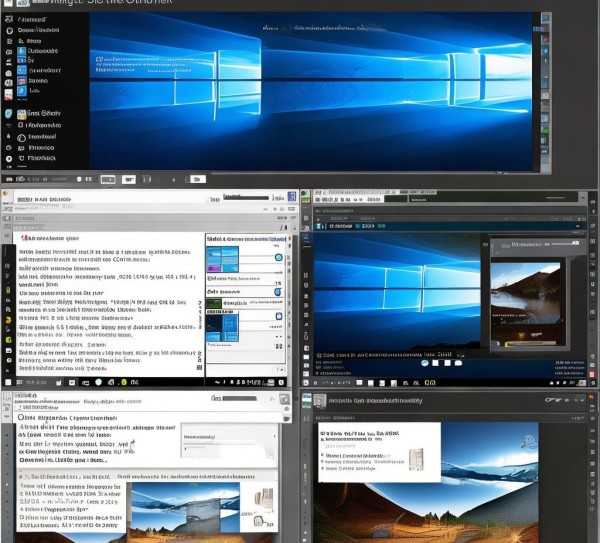Click the green app icon at middle-right window's top-left

[305, 197]
